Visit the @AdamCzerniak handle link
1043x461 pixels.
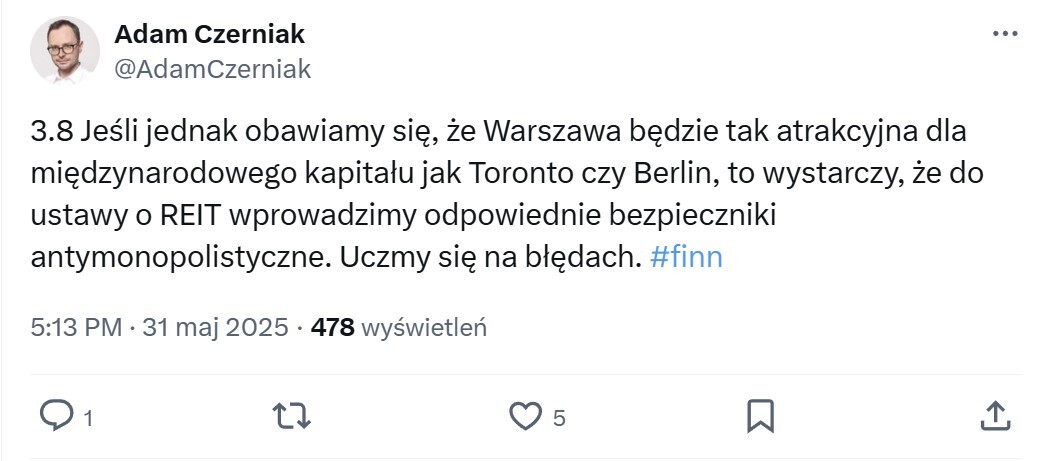point(213,68)
